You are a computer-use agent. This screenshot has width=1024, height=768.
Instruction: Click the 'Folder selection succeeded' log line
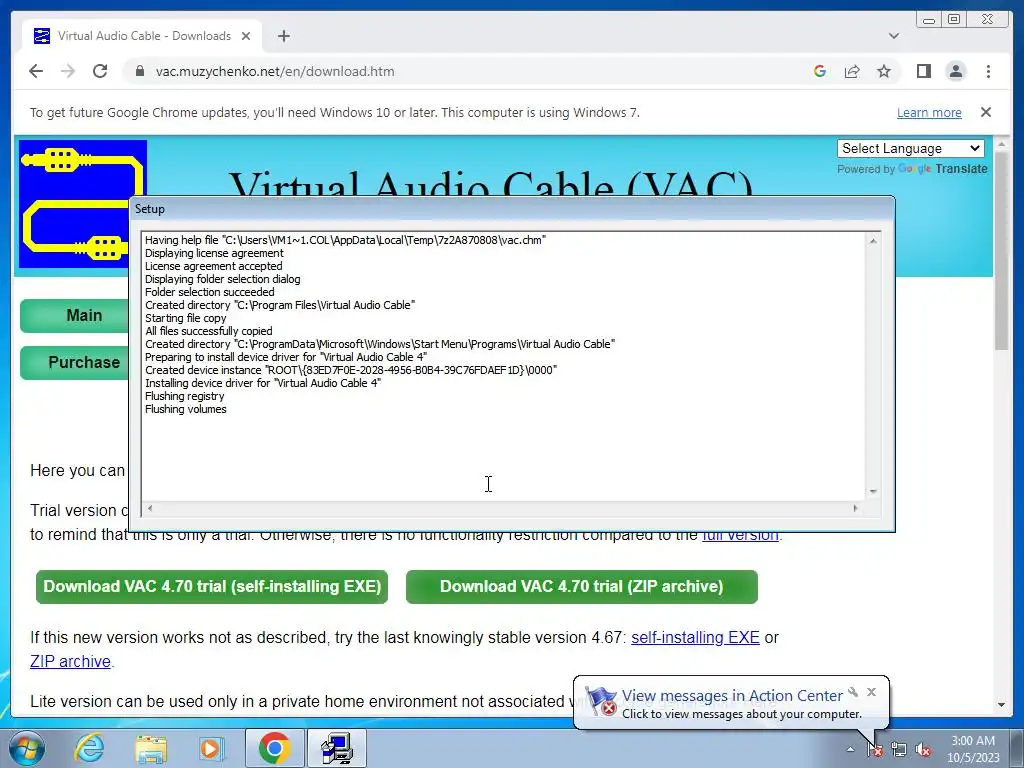(x=210, y=293)
